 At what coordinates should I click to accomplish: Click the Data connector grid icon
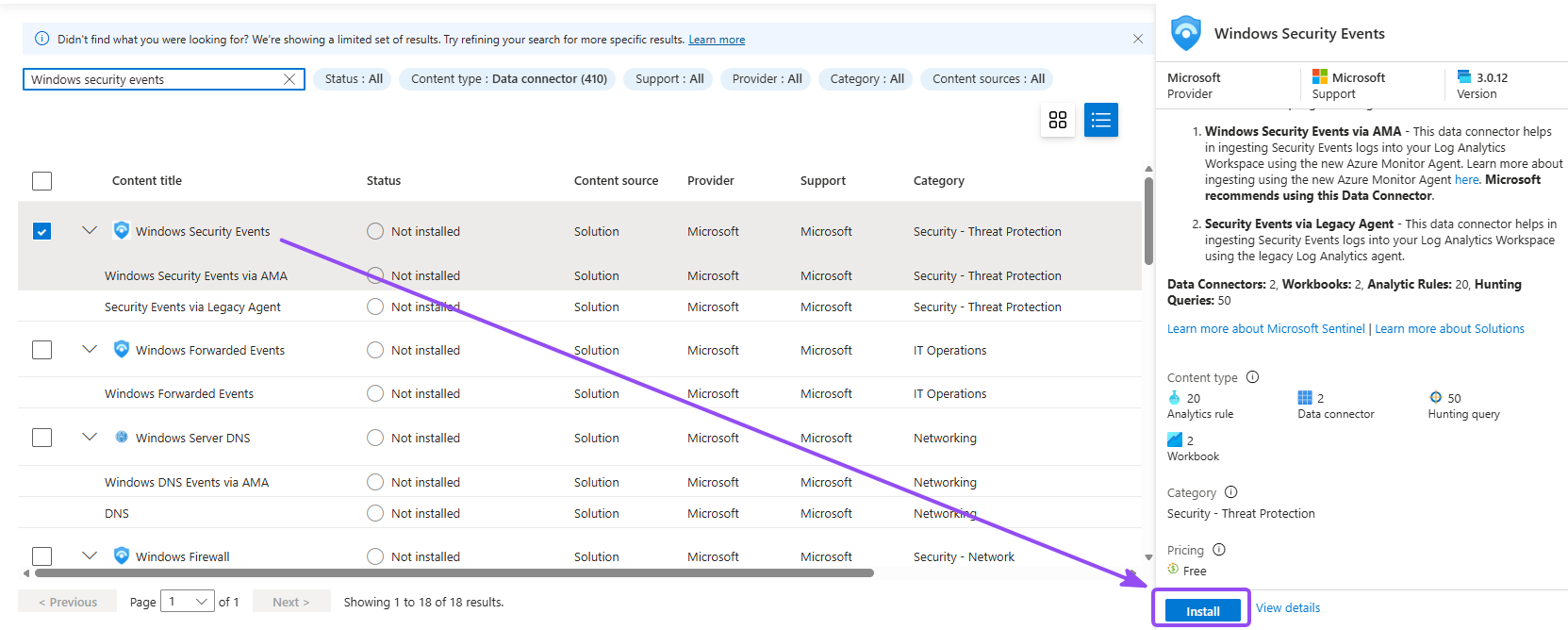(x=1305, y=398)
